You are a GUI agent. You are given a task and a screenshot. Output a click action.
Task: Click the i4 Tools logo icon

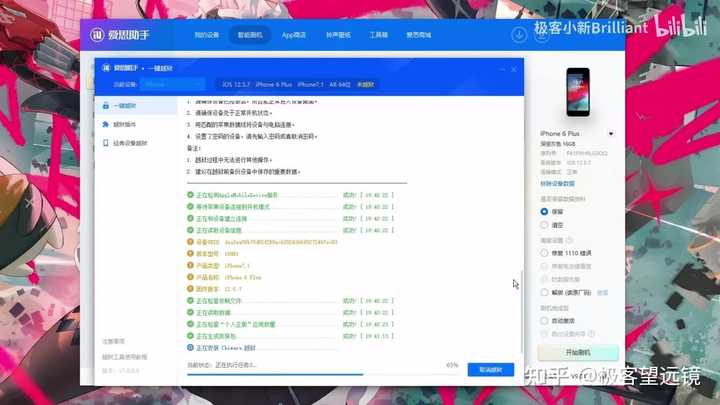pos(97,35)
